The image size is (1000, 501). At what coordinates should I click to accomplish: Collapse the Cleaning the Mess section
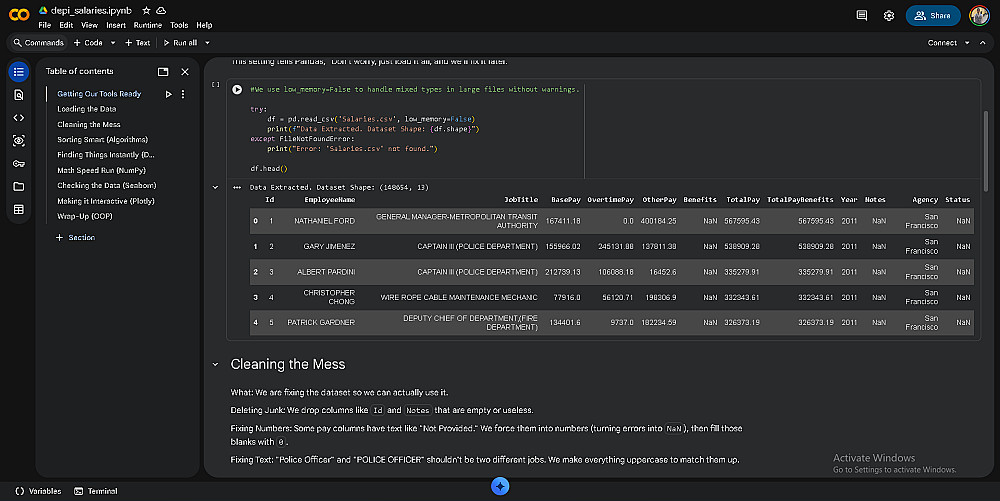pos(215,365)
